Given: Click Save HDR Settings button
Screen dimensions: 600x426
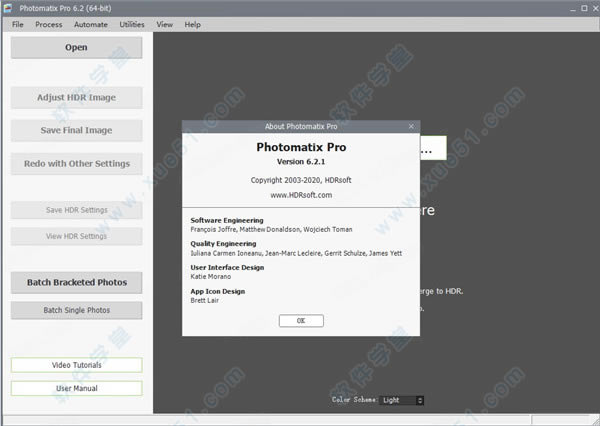Looking at the screenshot, I should pyautogui.click(x=77, y=210).
